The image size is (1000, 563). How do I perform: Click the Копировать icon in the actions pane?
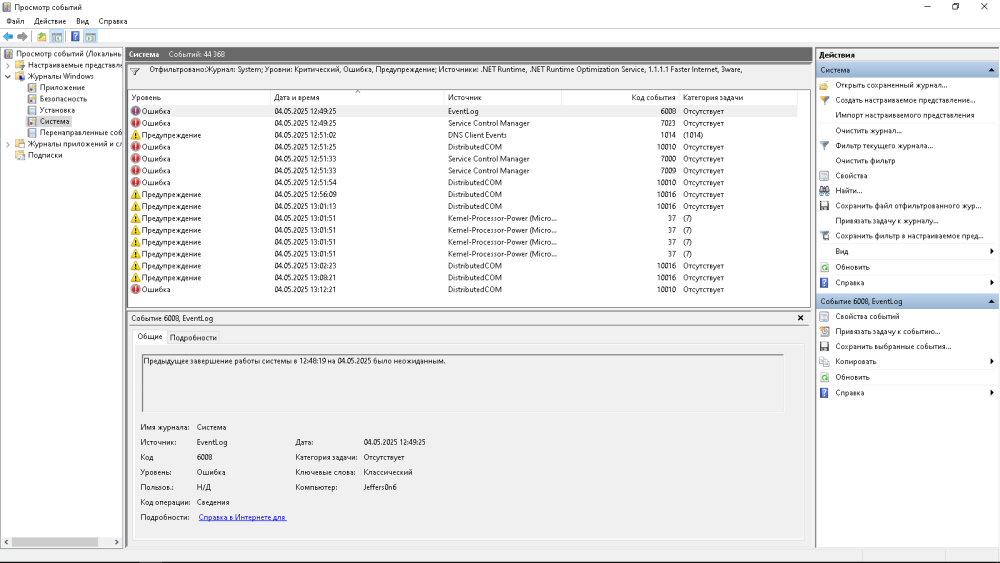(x=824, y=362)
